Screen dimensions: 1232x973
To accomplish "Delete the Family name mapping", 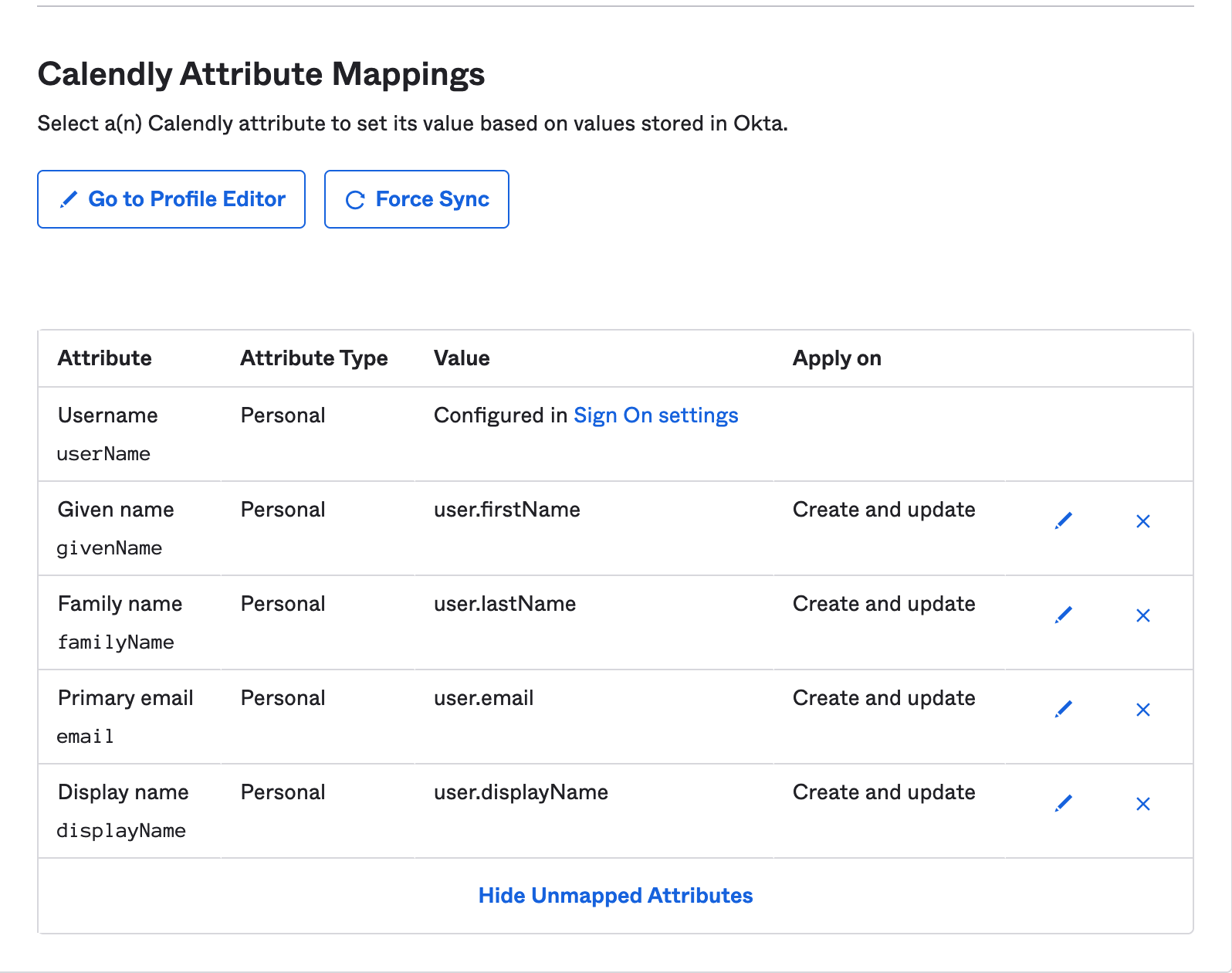I will [1142, 615].
